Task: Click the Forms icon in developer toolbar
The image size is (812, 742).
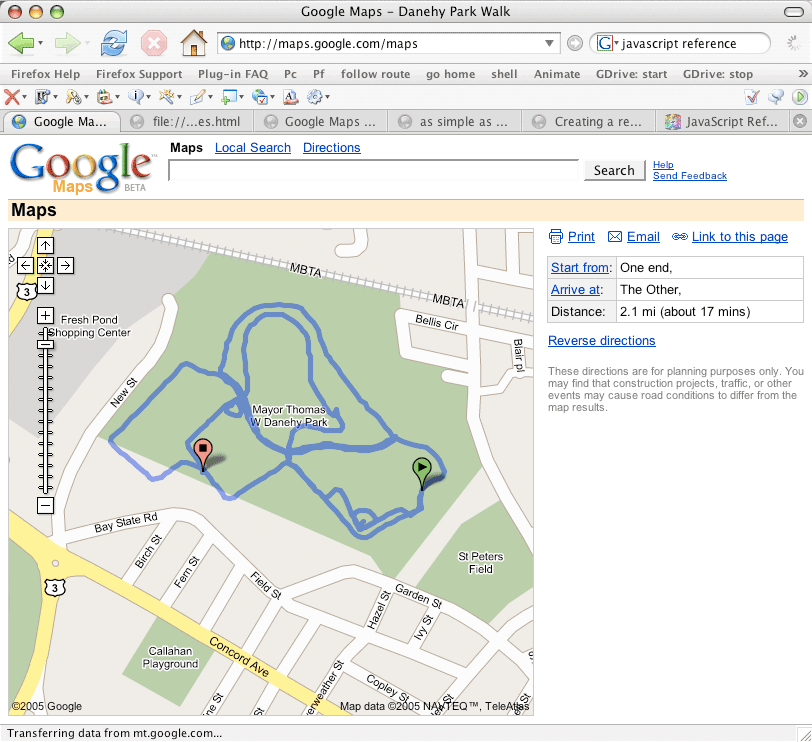Action: [x=74, y=97]
